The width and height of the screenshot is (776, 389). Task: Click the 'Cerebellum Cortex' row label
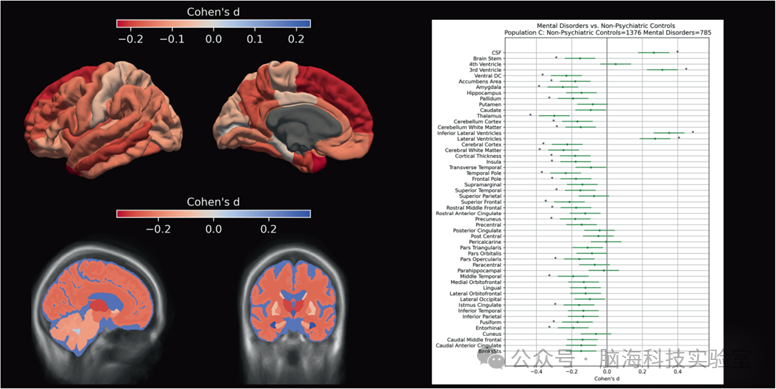point(478,122)
